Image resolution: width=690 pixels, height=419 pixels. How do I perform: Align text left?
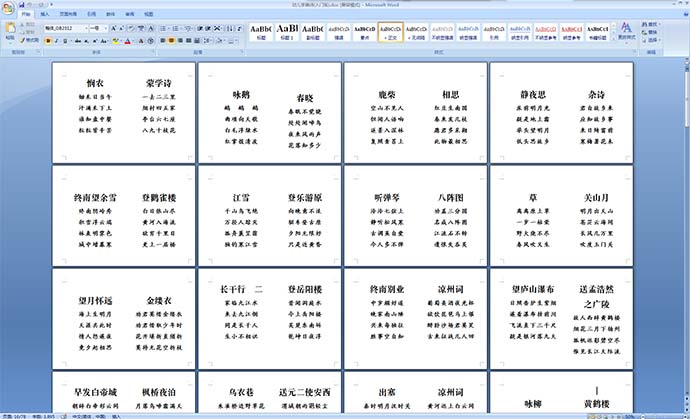click(163, 41)
